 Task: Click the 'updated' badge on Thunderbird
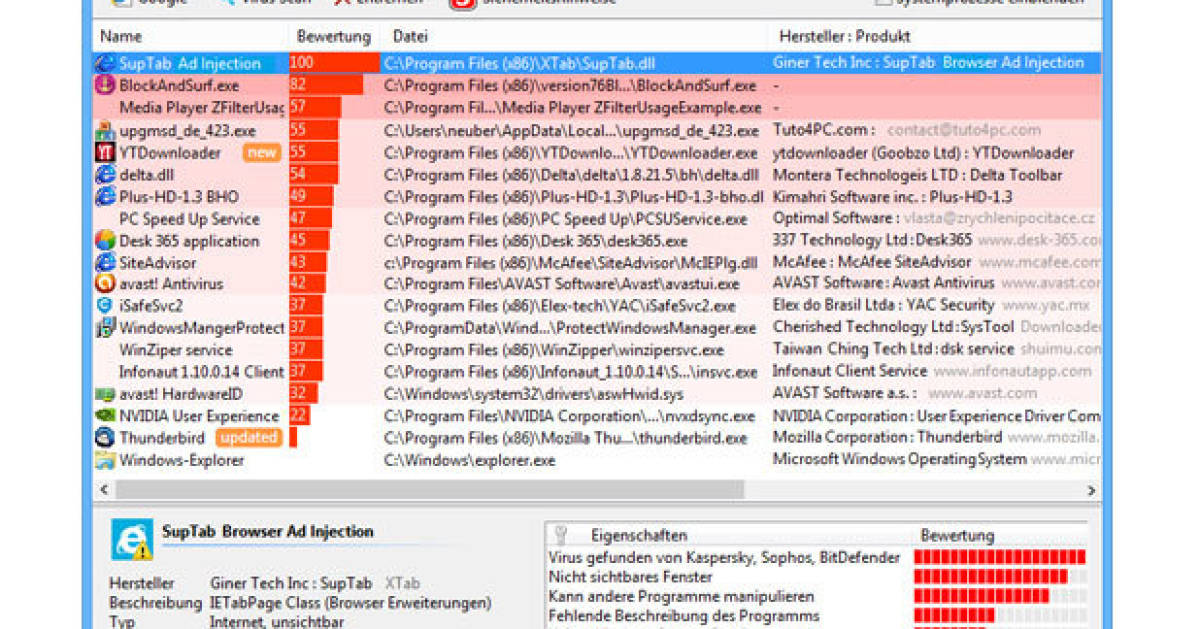click(x=248, y=438)
